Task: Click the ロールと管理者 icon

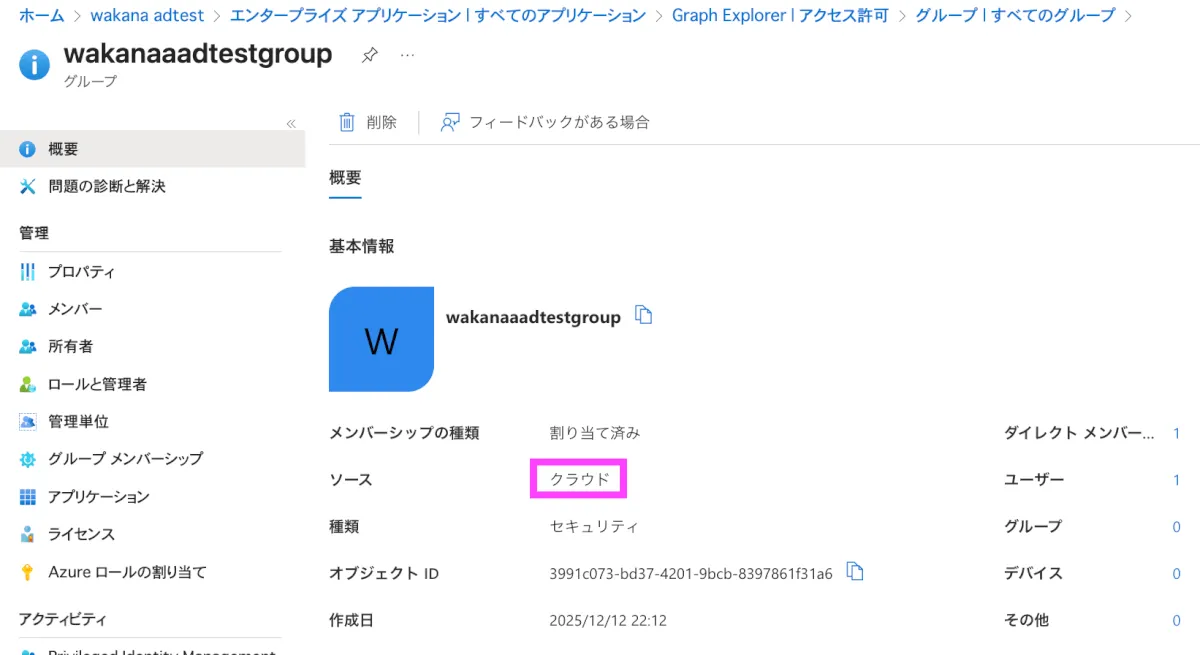Action: click(x=28, y=384)
